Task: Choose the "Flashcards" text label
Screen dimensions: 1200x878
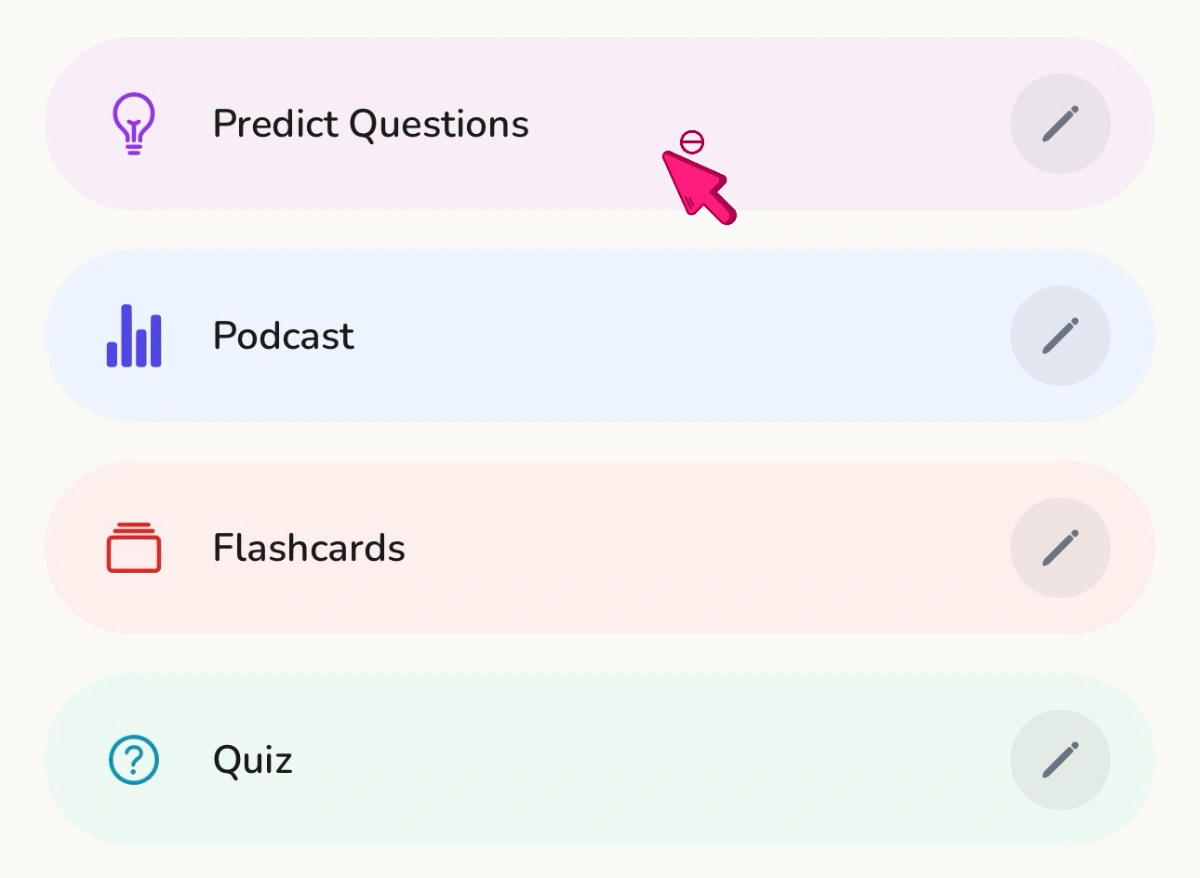Action: tap(309, 548)
